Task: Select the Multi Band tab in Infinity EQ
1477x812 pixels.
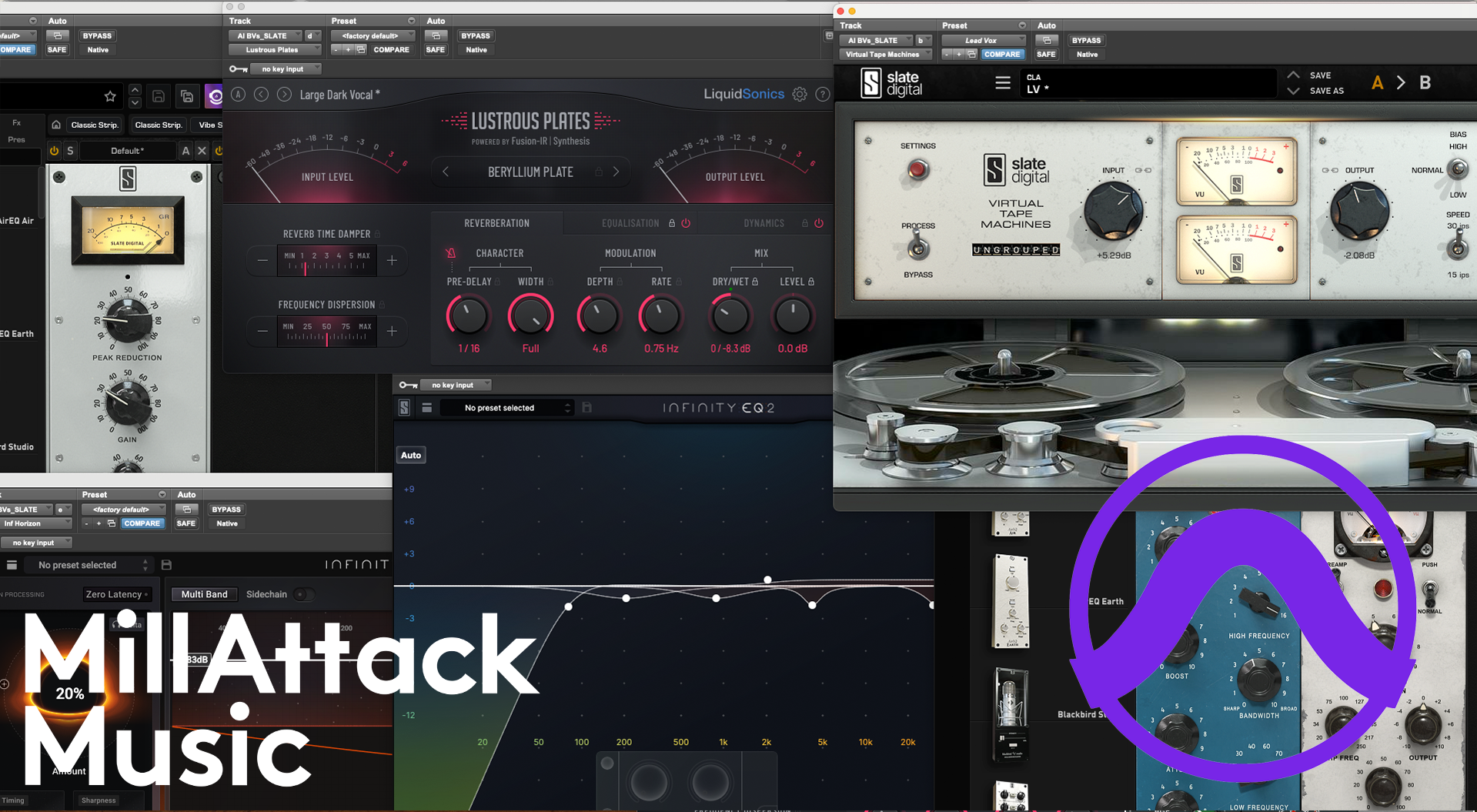Action: point(203,593)
